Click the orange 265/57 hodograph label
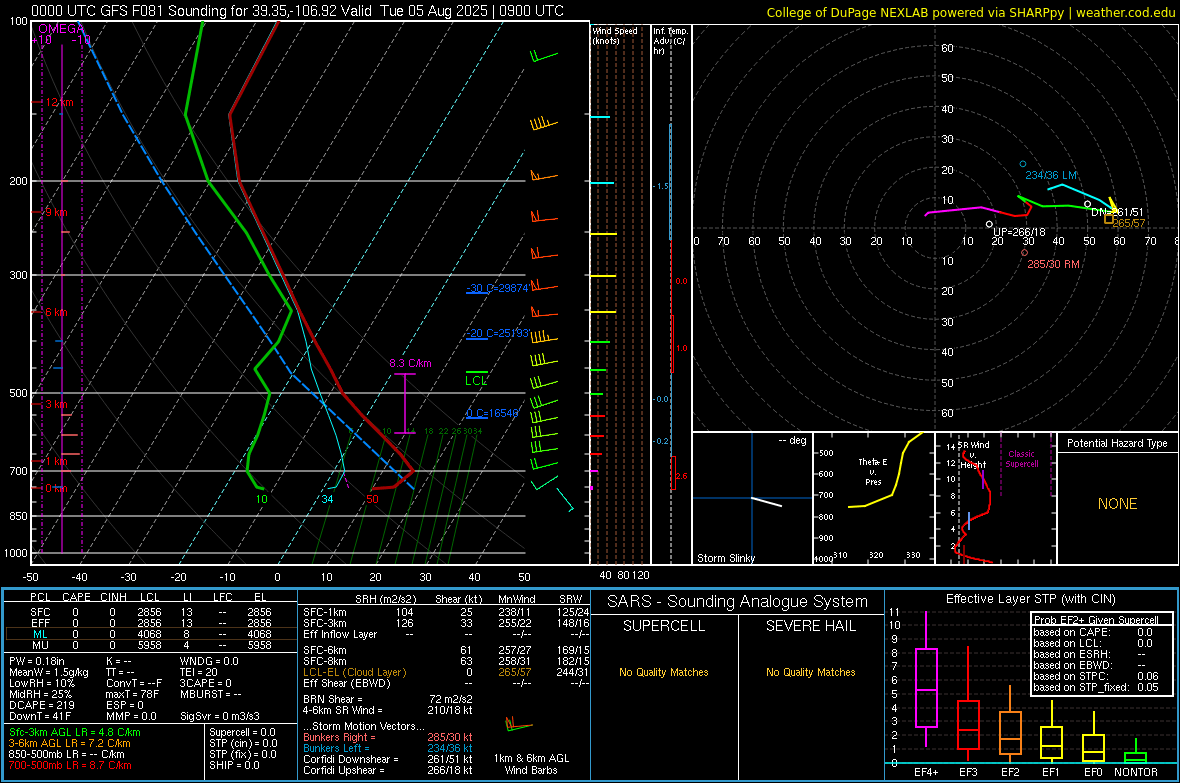The width and height of the screenshot is (1180, 783). click(1128, 223)
